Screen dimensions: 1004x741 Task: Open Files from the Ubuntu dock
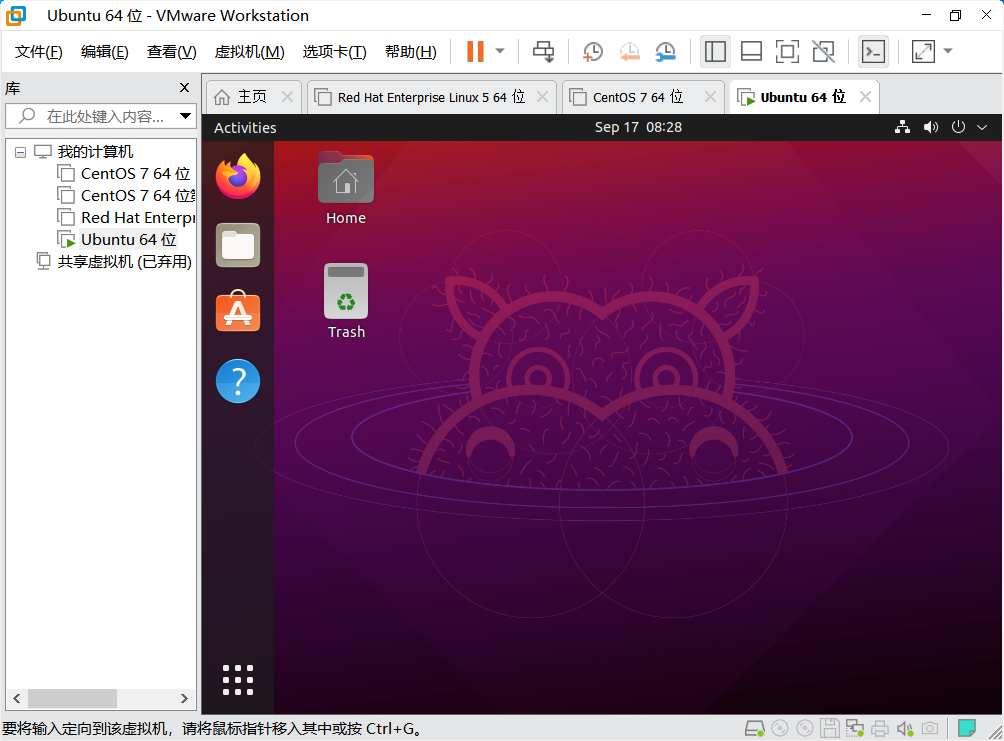(x=238, y=245)
